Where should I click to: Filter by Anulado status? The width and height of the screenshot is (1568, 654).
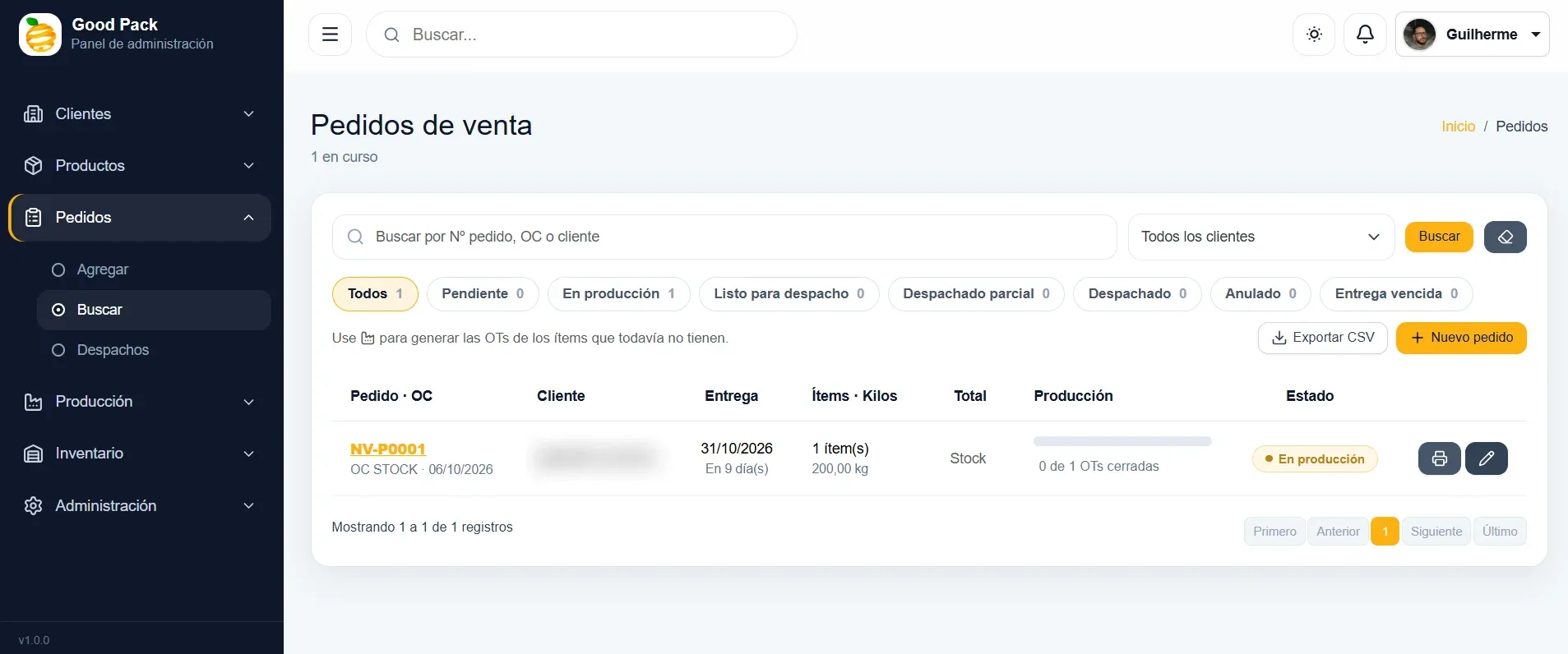point(1260,294)
